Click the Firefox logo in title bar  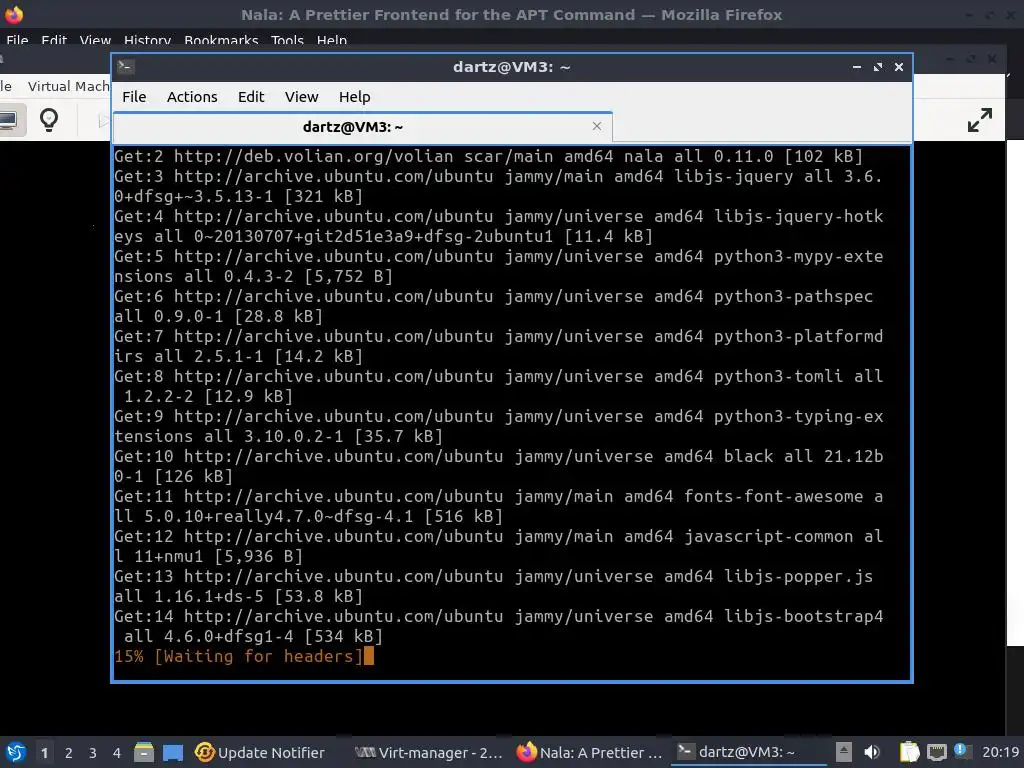(x=14, y=14)
